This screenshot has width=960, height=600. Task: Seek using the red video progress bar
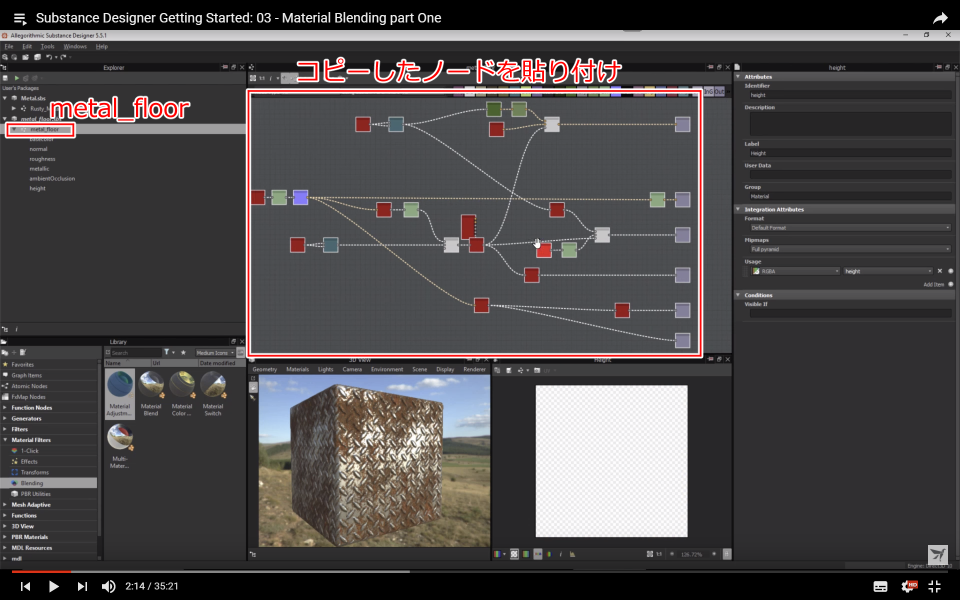click(x=41, y=572)
